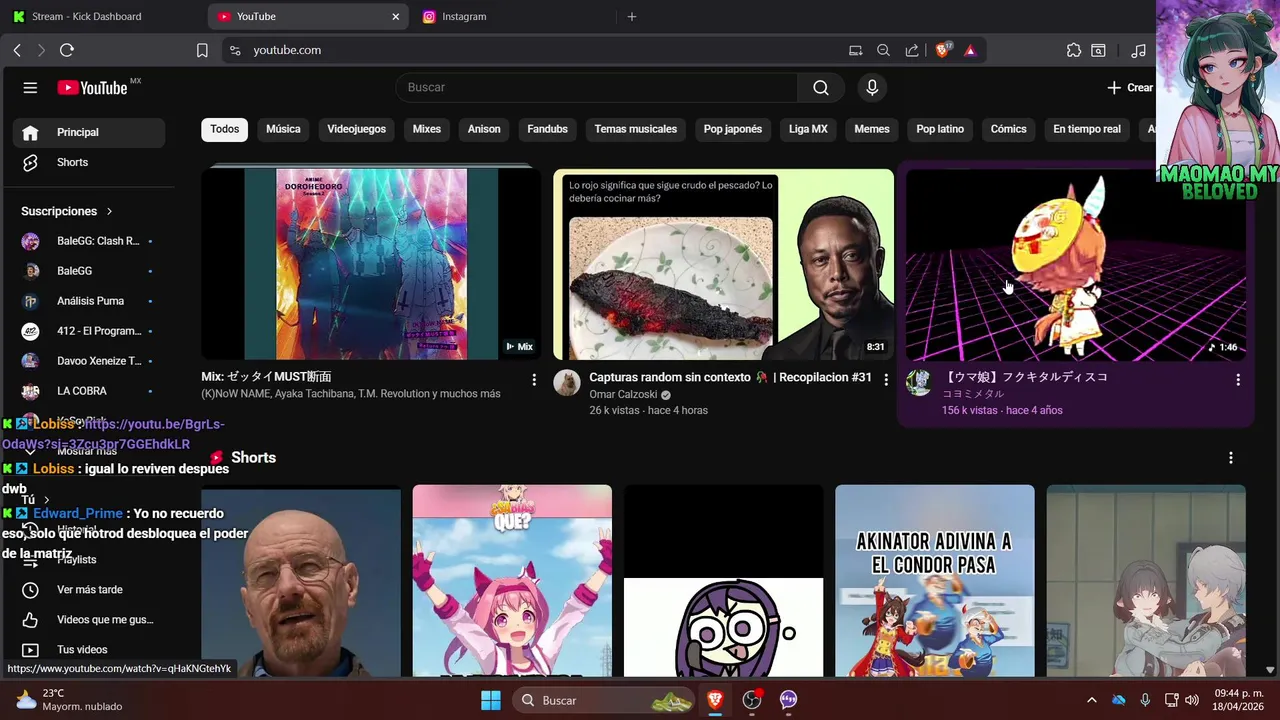This screenshot has width=1280, height=720.
Task: Select the Cómics filter chip
Action: [x=1008, y=129]
